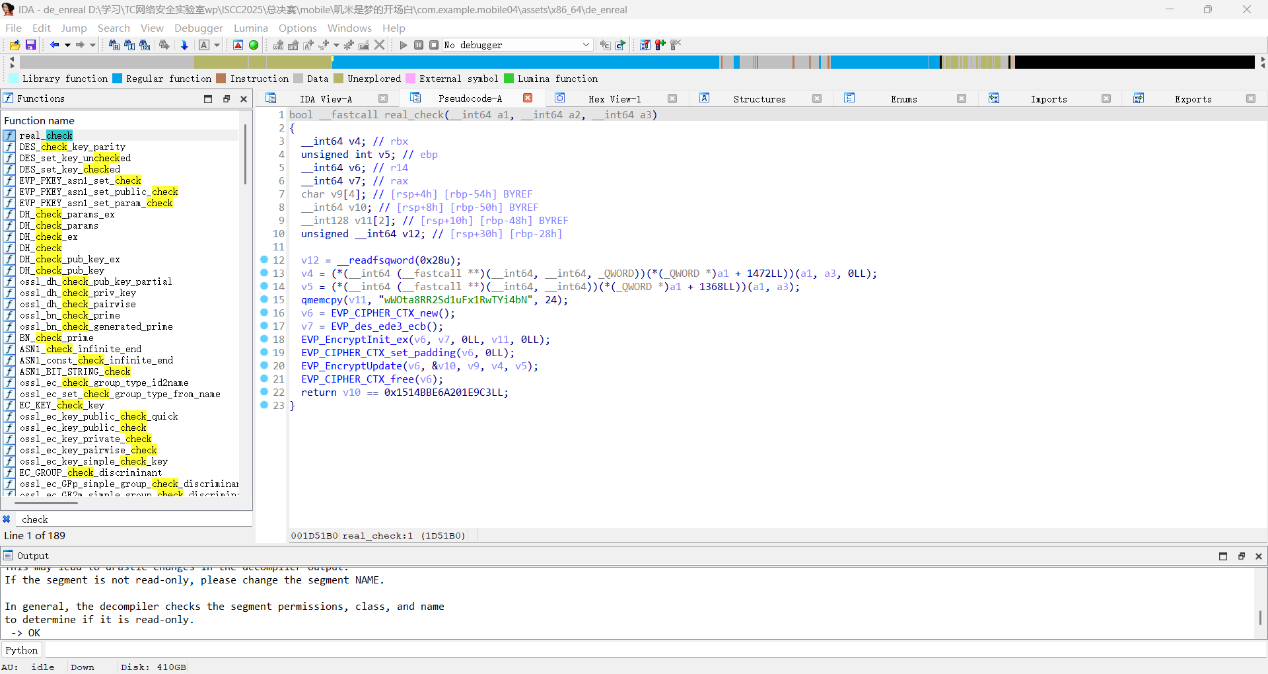Click the text search 'A' toolbar icon
The height and width of the screenshot is (674, 1268).
204,45
